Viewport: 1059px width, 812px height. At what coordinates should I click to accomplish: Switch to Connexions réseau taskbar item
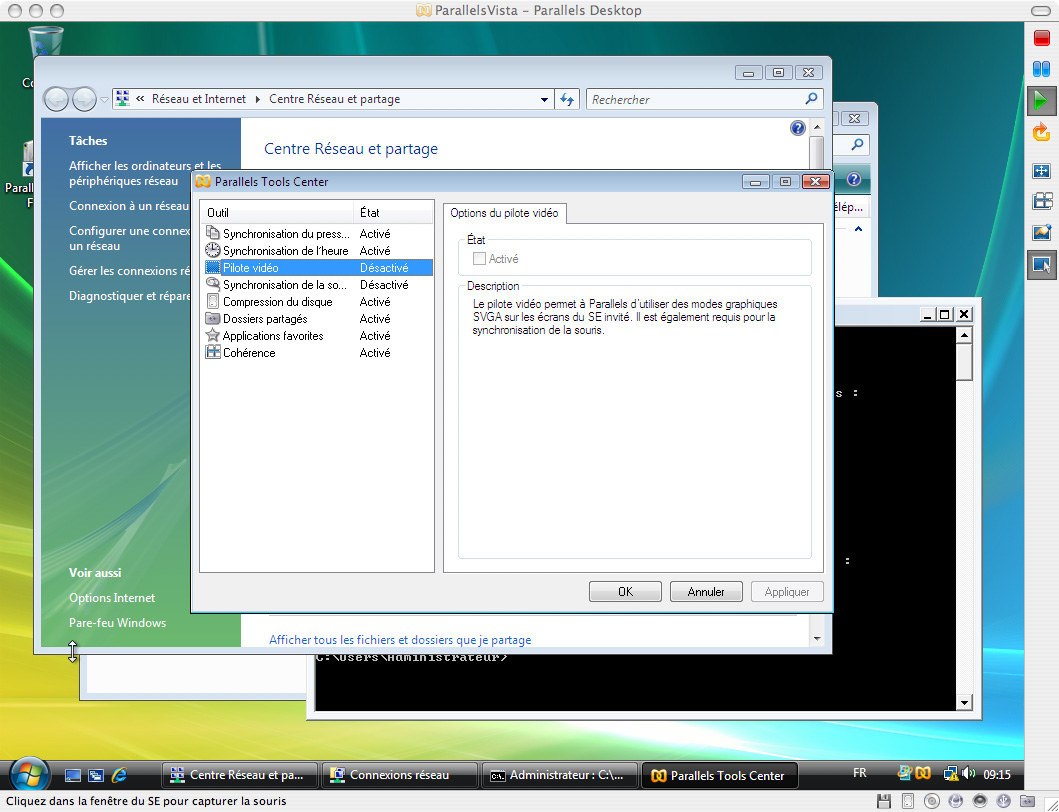pyautogui.click(x=400, y=775)
